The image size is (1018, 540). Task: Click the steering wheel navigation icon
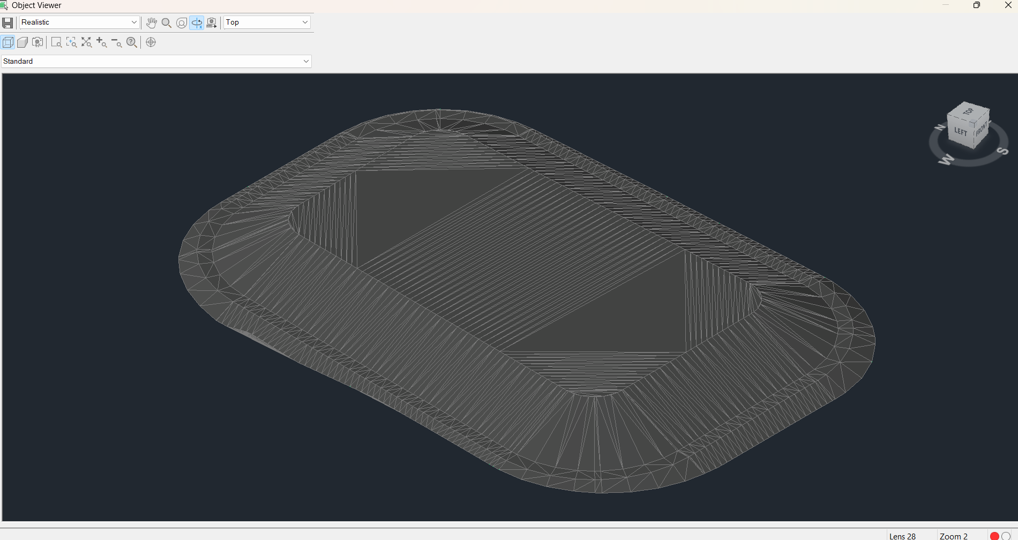[x=151, y=42]
